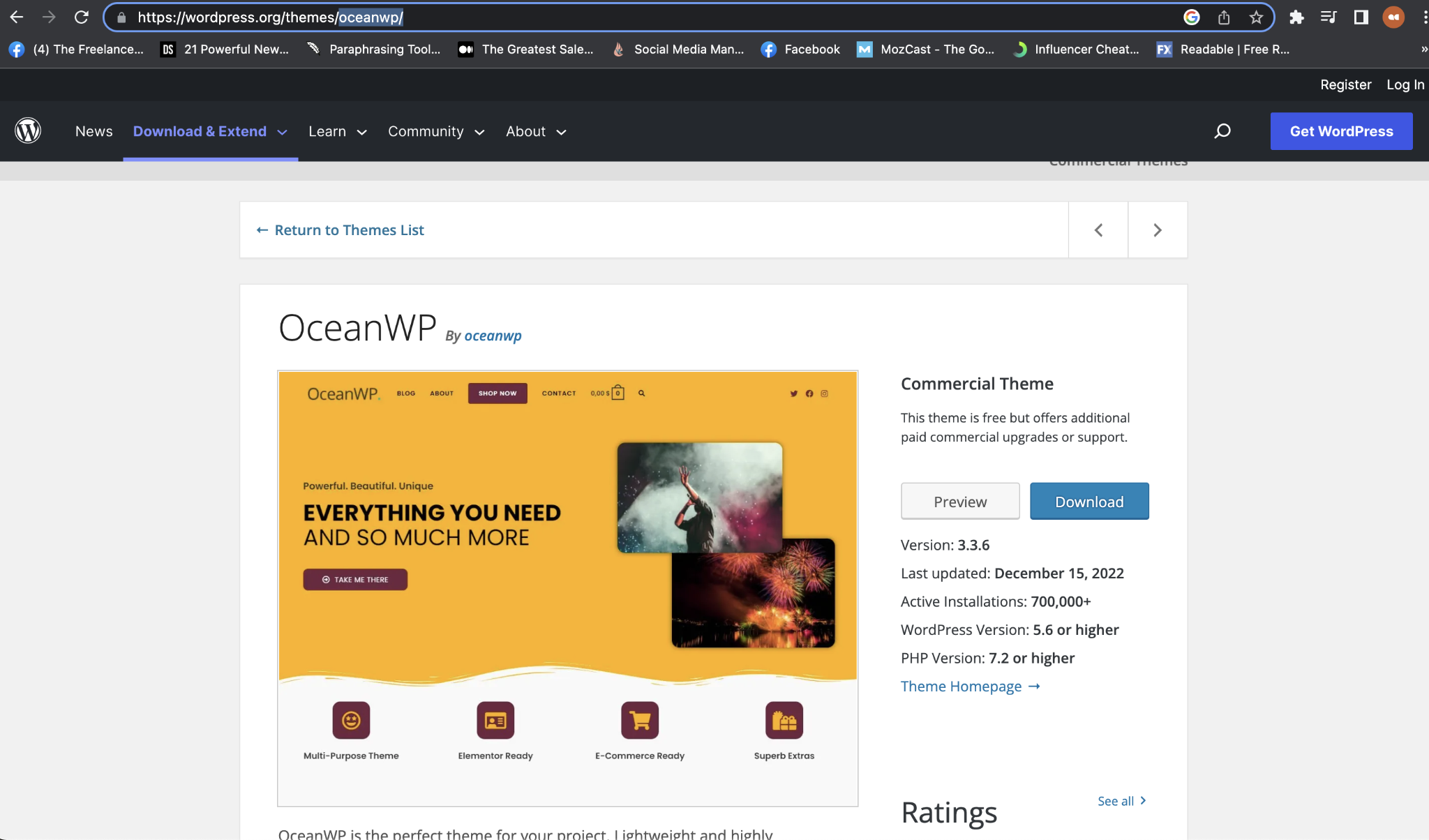Click the Download button for OceanWP
Viewport: 1429px width, 840px height.
coord(1088,501)
